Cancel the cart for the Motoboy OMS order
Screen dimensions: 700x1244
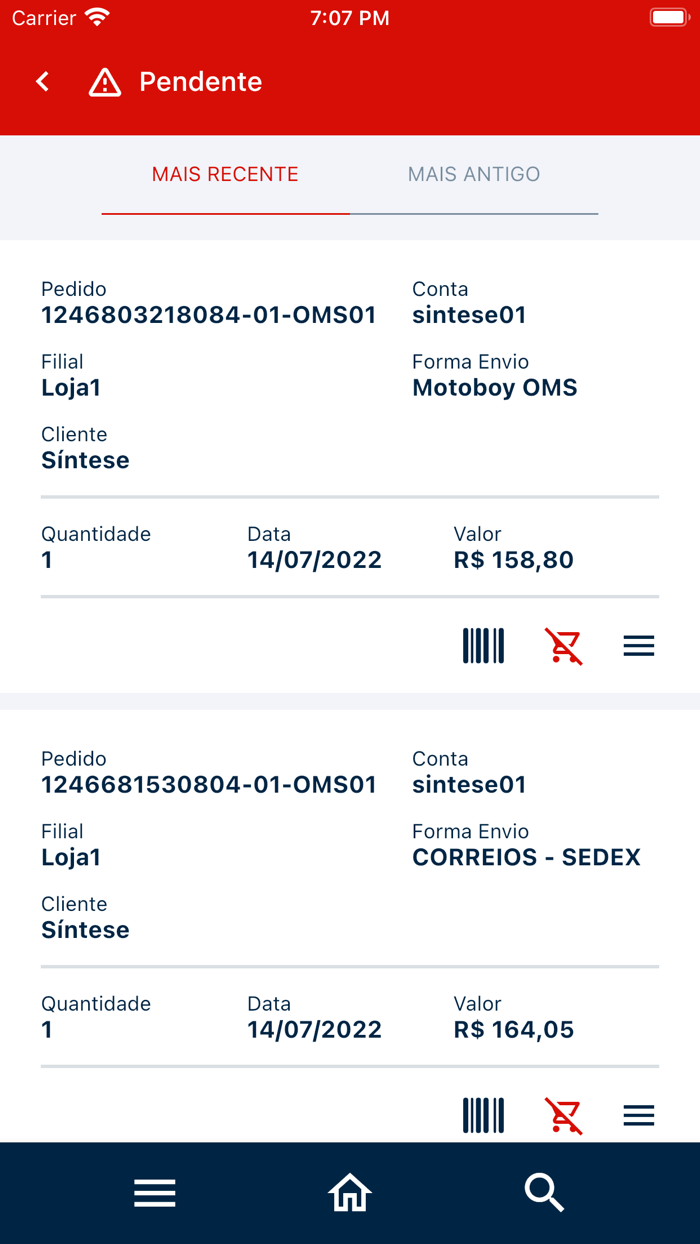tap(563, 646)
